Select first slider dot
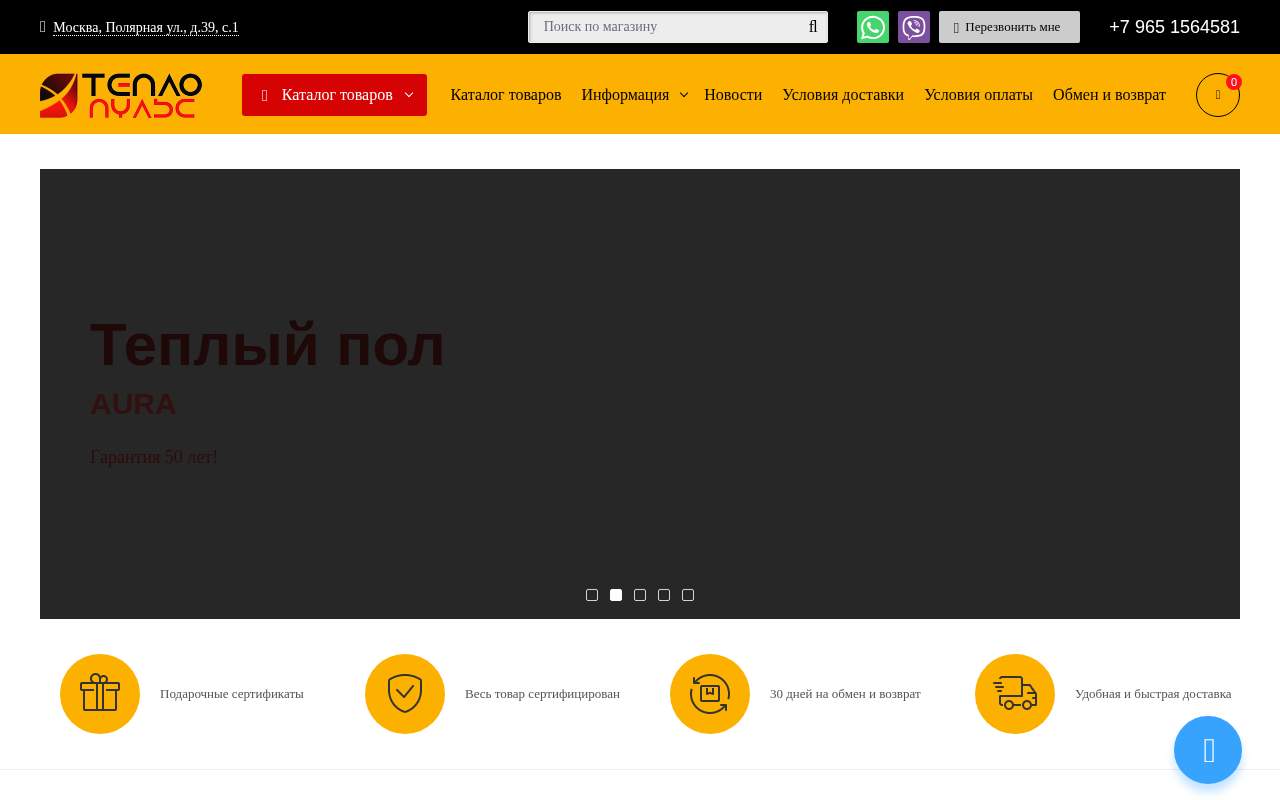The width and height of the screenshot is (1280, 800). click(x=592, y=595)
